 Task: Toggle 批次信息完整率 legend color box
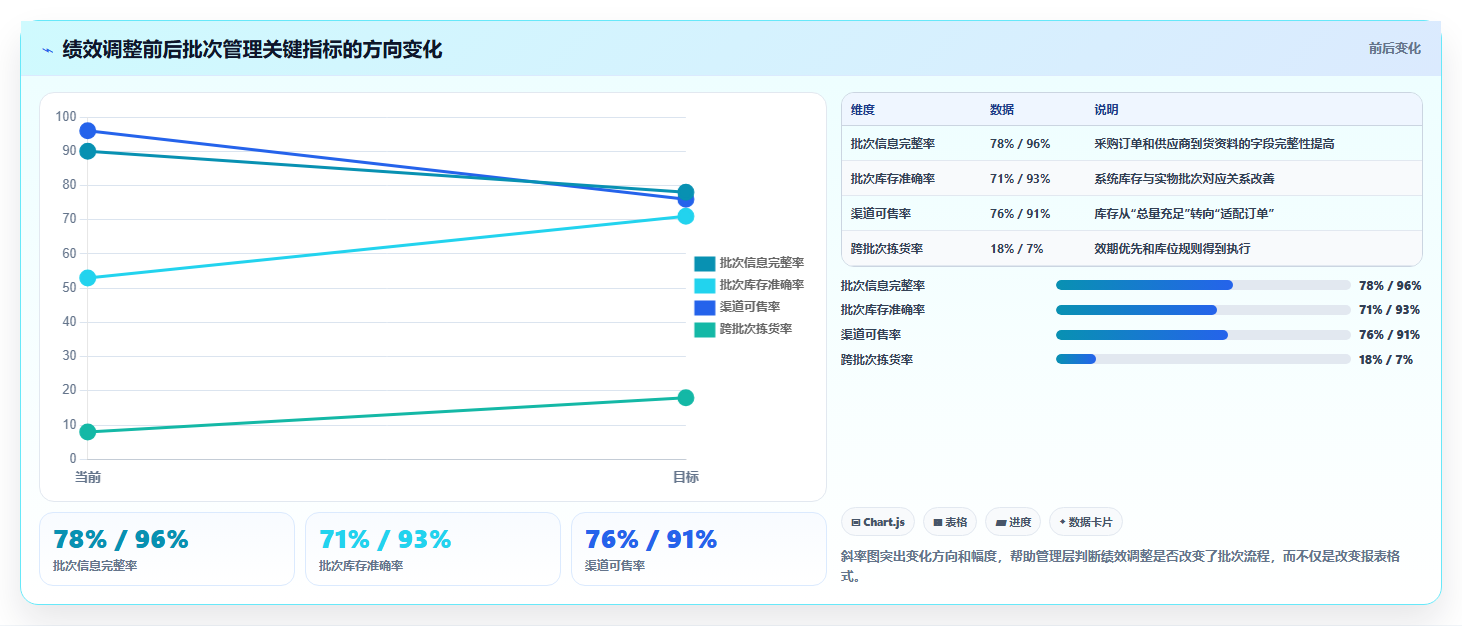[x=705, y=263]
